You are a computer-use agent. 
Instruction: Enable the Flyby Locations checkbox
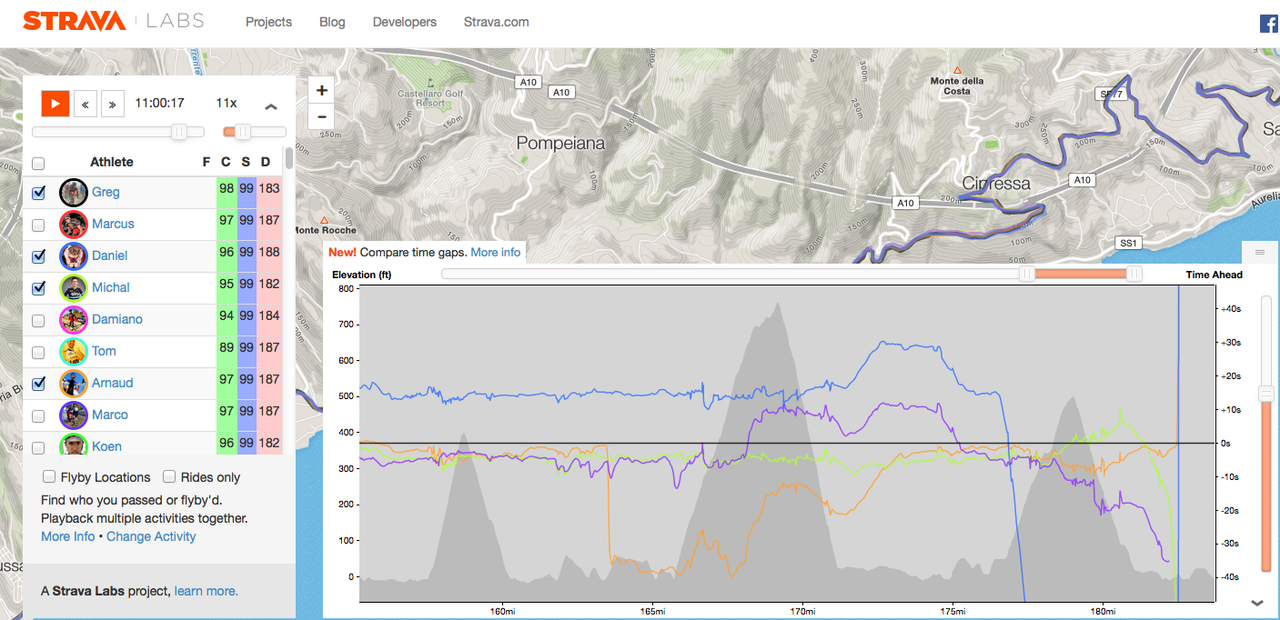[49, 477]
